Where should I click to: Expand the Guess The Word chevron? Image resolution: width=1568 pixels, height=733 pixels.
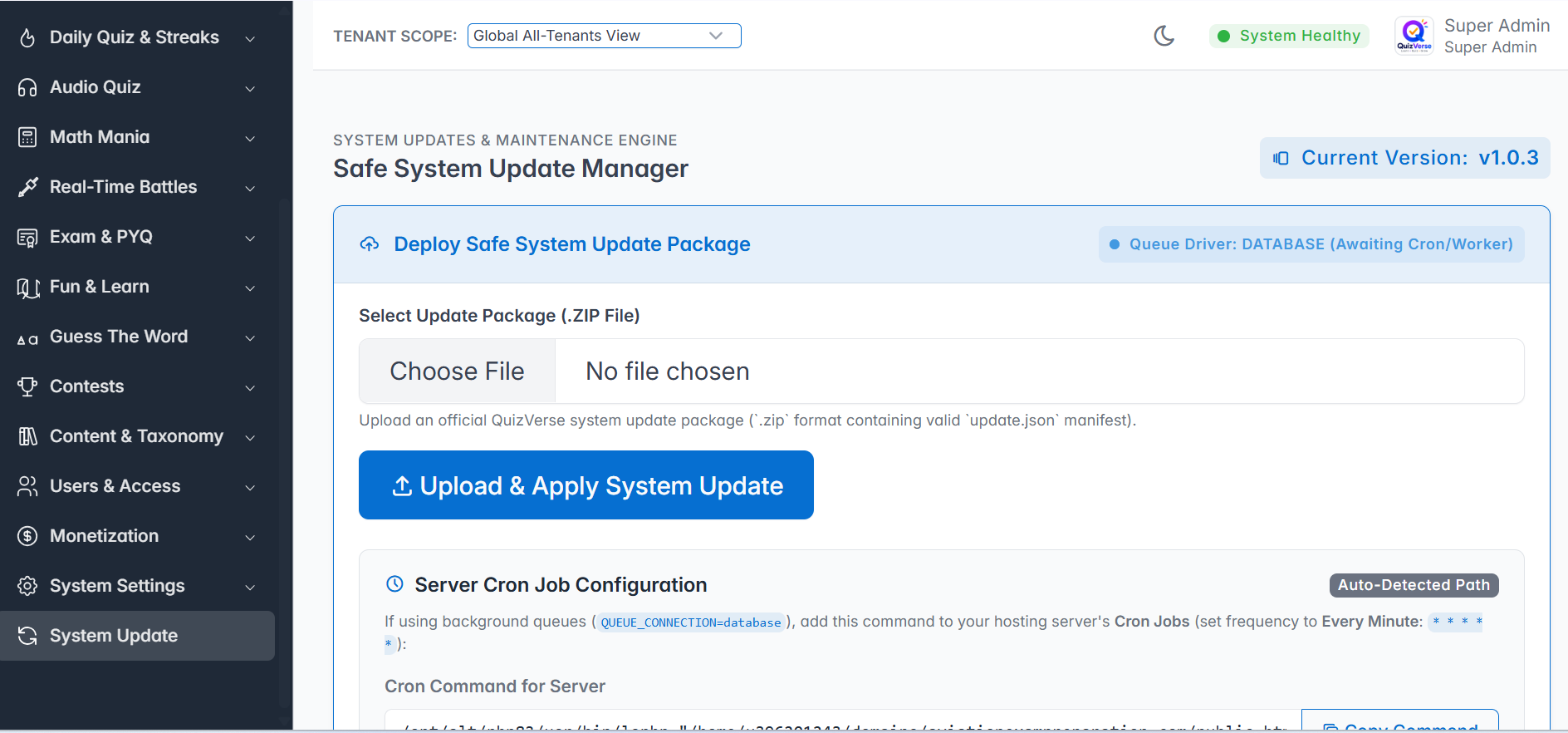(x=250, y=337)
